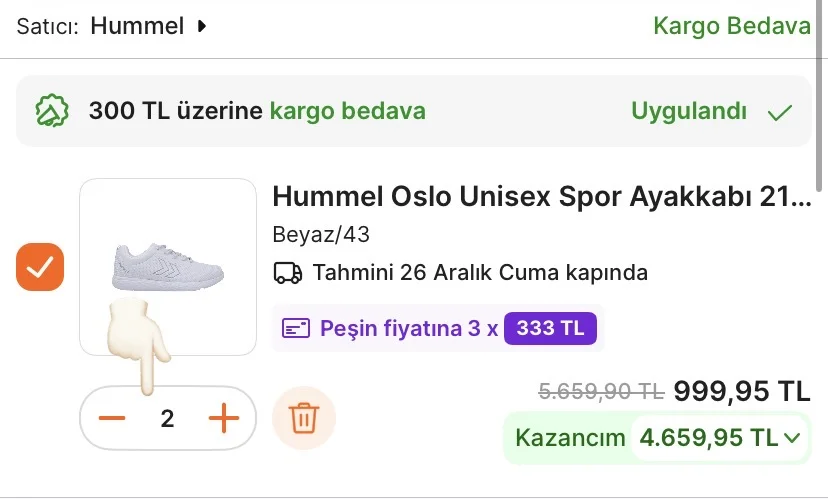Delete item using the trash icon
The width and height of the screenshot is (828, 499).
click(x=303, y=418)
